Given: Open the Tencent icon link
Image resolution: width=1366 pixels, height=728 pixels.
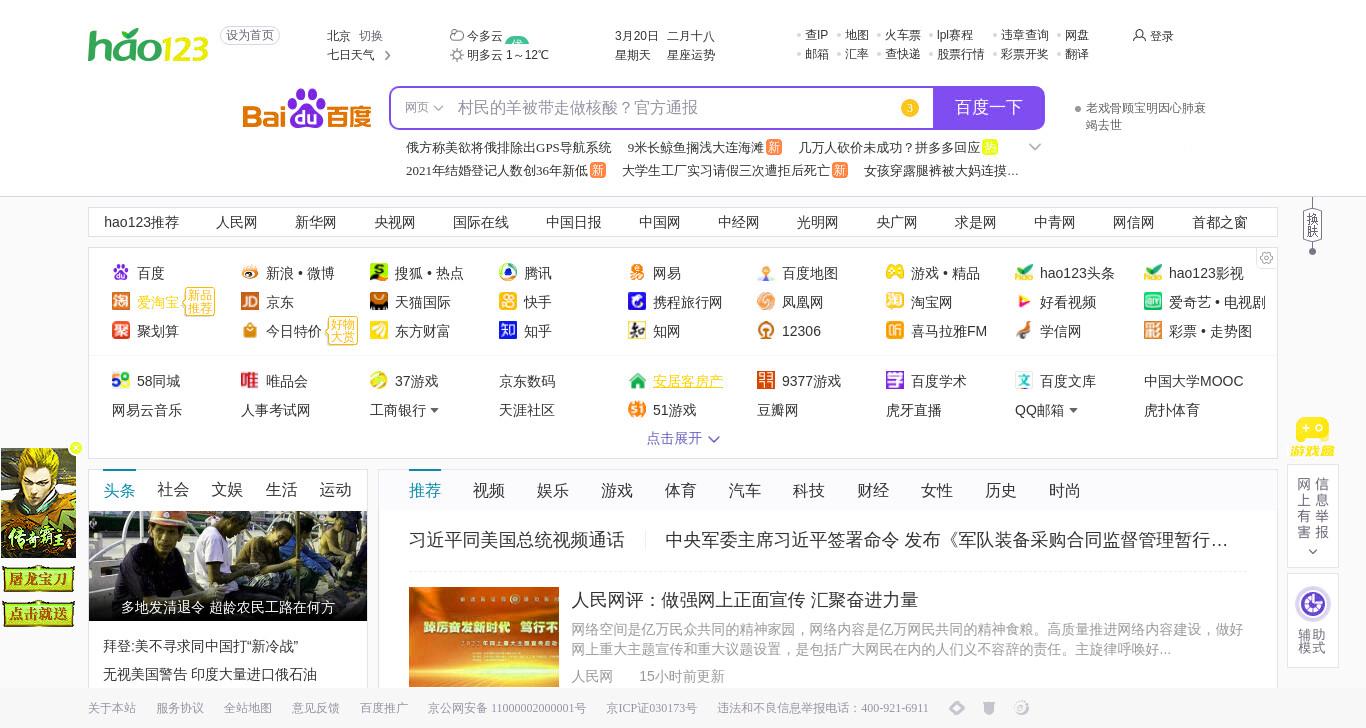Looking at the screenshot, I should click(x=508, y=272).
